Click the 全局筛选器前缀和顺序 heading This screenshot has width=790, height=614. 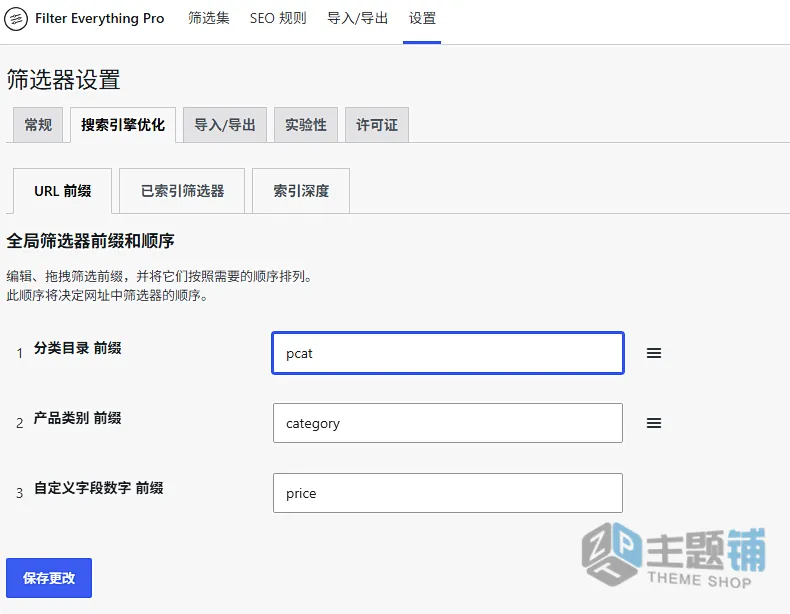[90, 241]
